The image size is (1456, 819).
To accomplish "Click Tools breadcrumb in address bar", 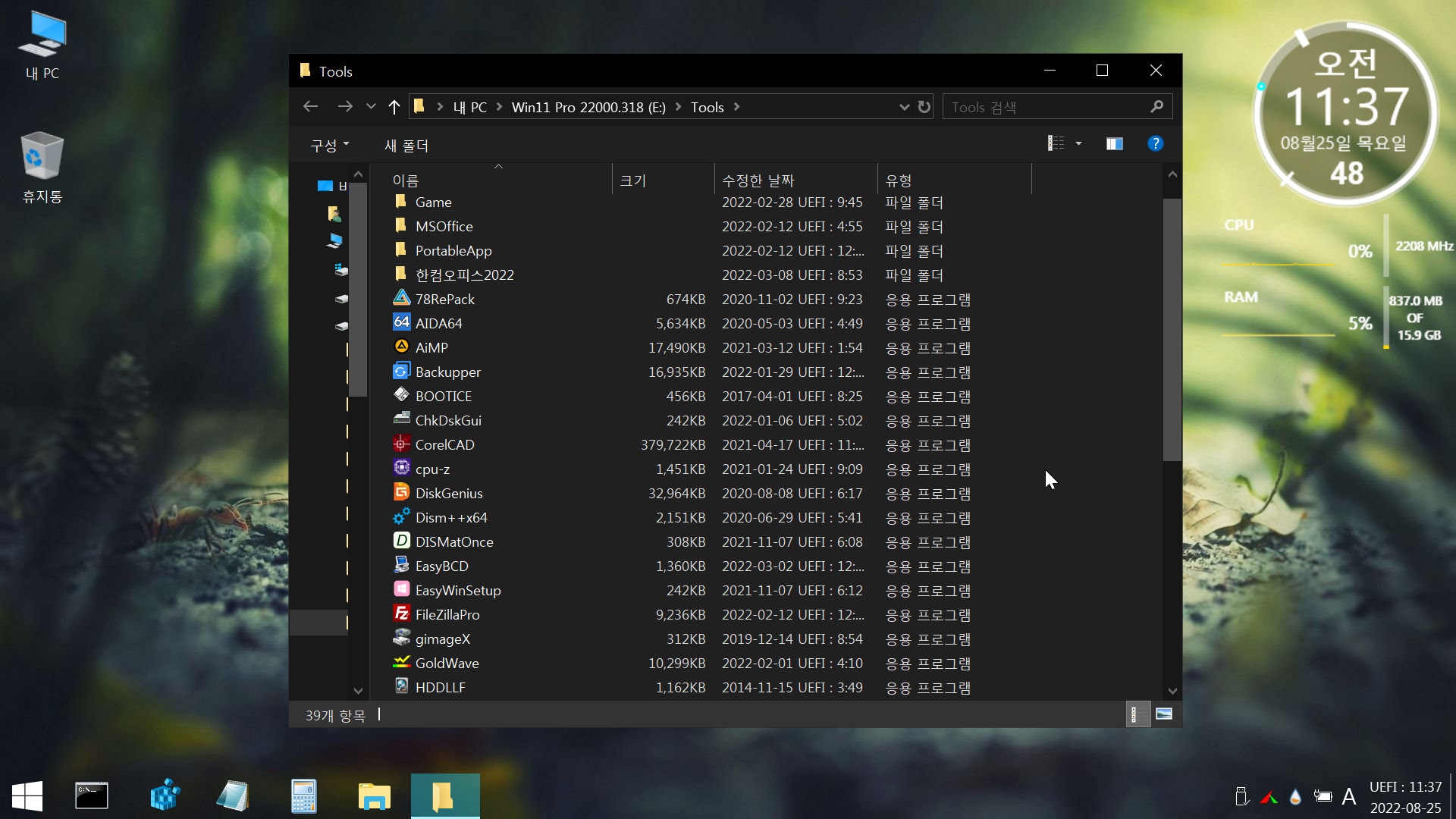I will (707, 107).
